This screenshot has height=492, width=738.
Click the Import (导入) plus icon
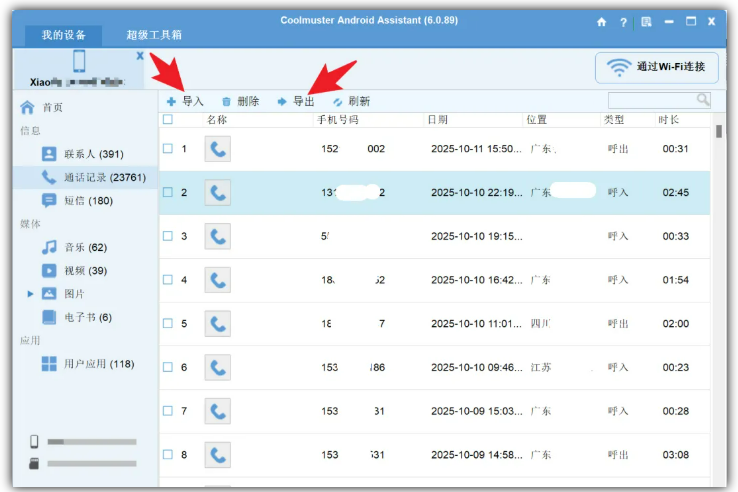pos(171,101)
